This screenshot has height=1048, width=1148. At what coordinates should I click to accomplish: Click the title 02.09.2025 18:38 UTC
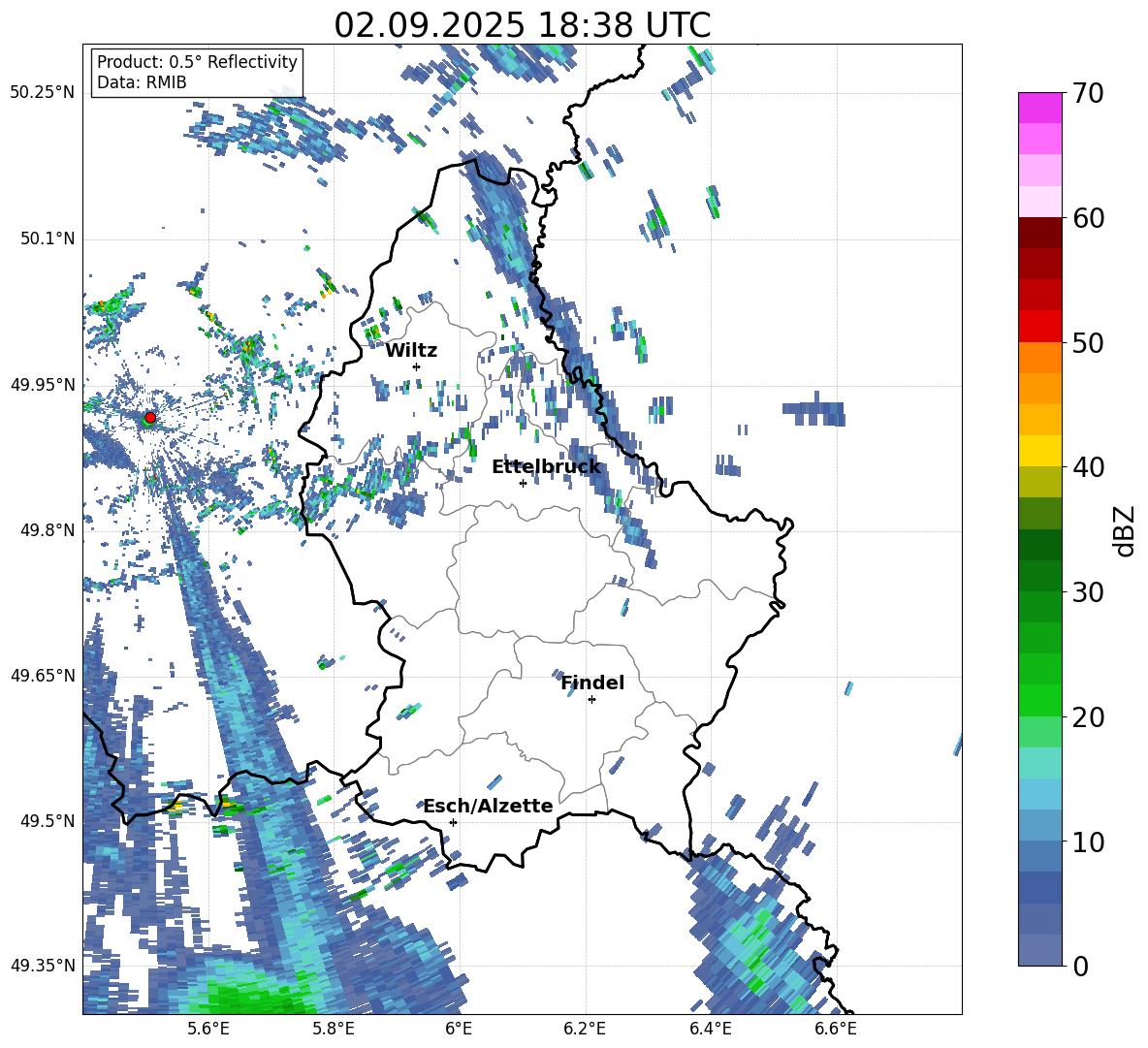click(x=523, y=25)
